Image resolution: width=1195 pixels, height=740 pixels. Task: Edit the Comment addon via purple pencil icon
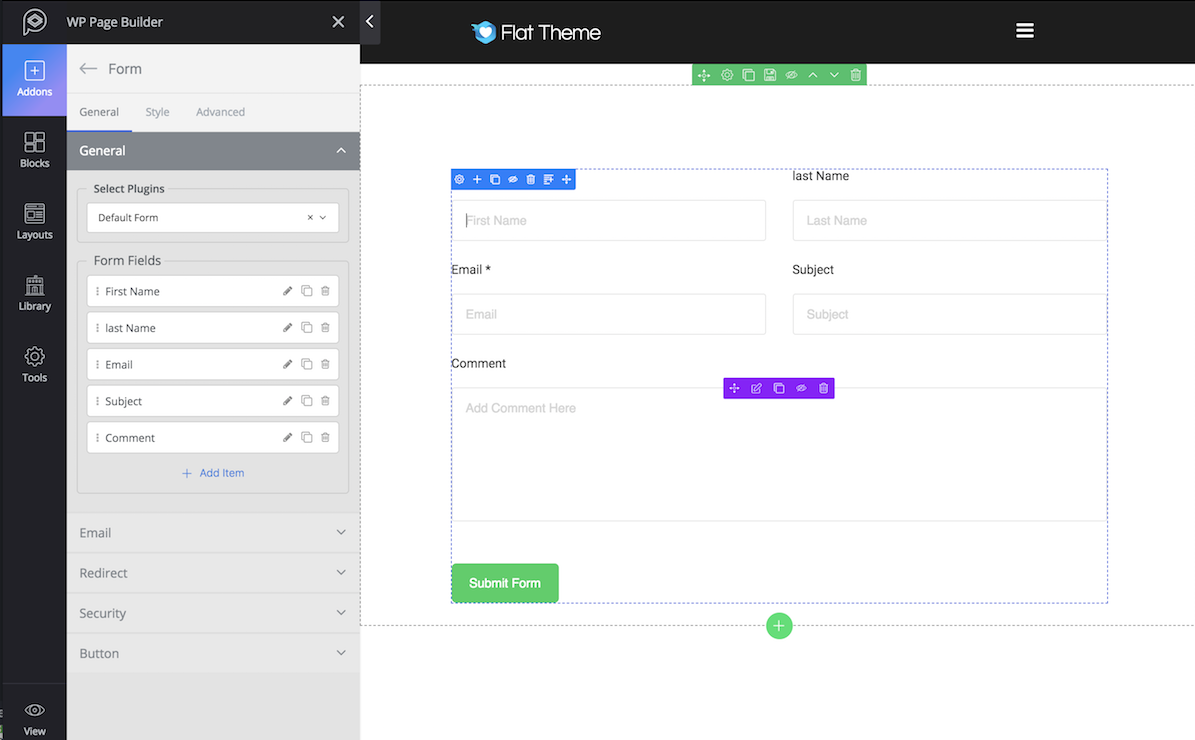pyautogui.click(x=757, y=388)
